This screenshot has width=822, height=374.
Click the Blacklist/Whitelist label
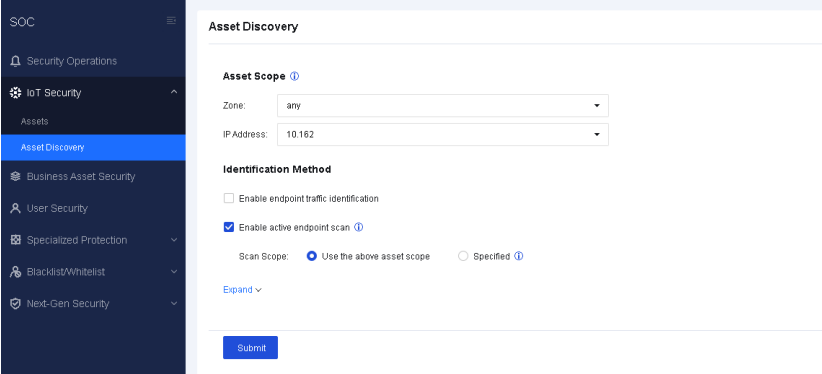66,272
